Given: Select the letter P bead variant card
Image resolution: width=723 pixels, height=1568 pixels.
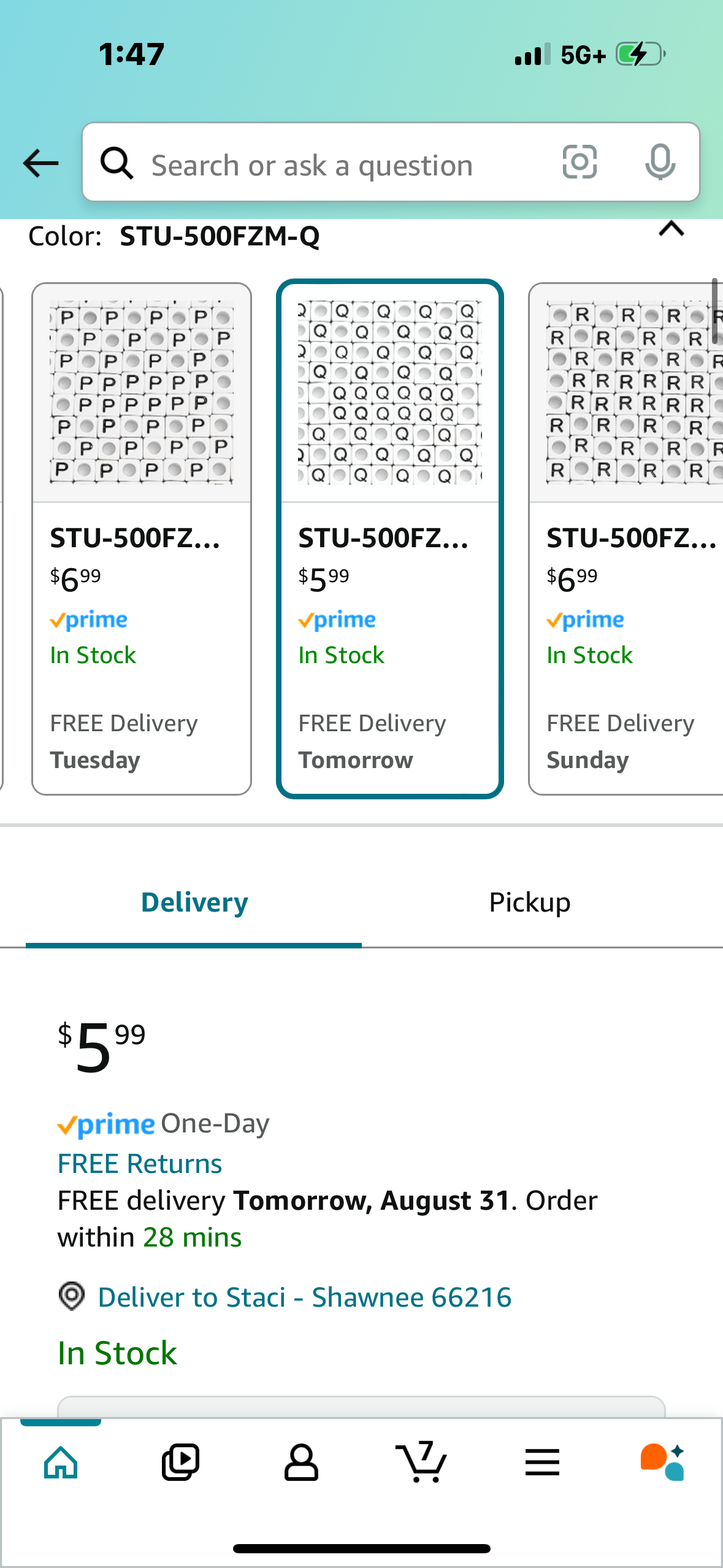Looking at the screenshot, I should click(x=142, y=539).
